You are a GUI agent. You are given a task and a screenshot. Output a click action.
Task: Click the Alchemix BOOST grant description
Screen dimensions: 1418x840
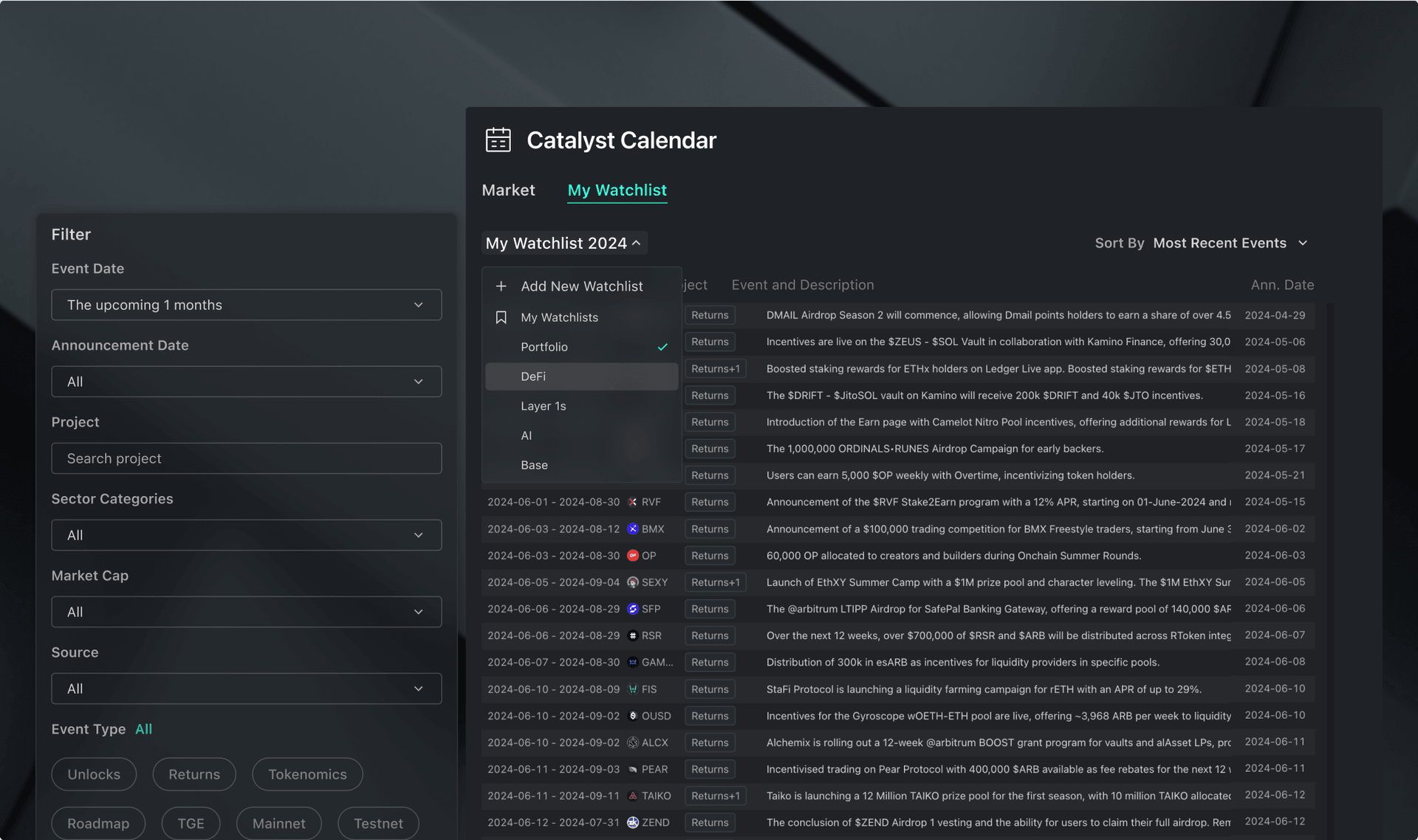[x=999, y=743]
